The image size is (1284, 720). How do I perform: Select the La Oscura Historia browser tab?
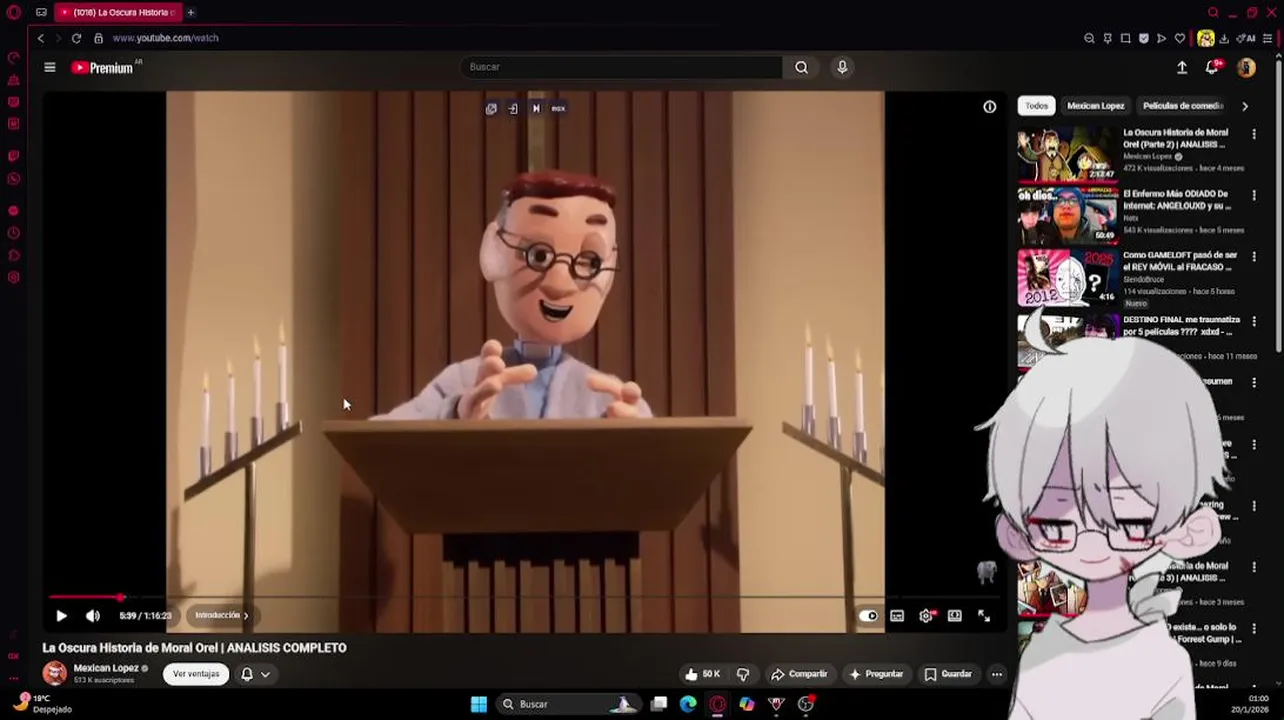(118, 12)
